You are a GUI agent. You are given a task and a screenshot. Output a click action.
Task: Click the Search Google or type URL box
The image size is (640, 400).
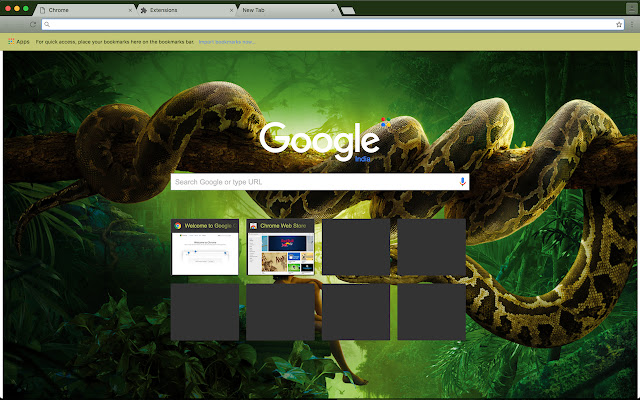[x=320, y=182]
